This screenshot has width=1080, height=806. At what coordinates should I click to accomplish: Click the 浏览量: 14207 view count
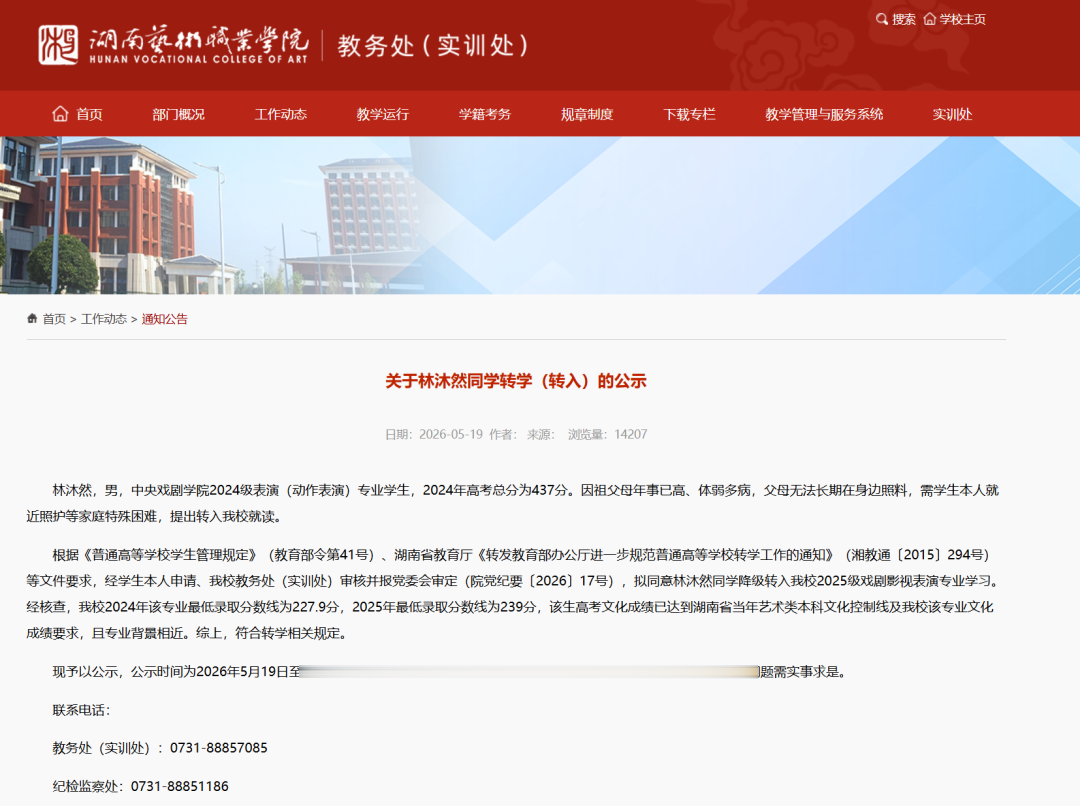(608, 435)
